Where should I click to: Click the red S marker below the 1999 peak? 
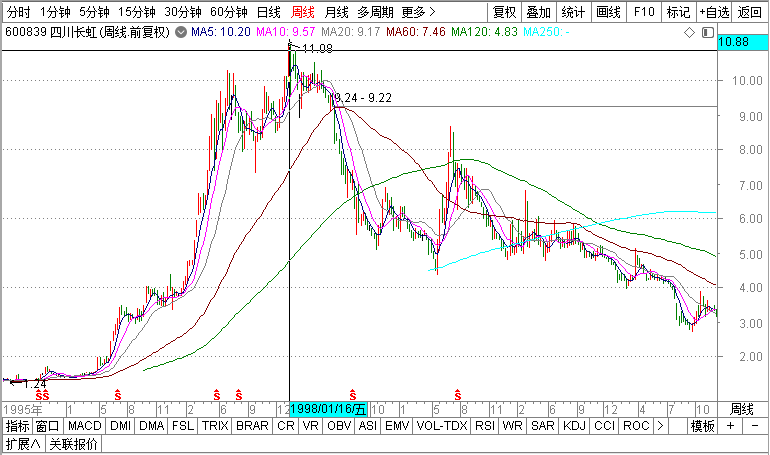click(x=457, y=395)
